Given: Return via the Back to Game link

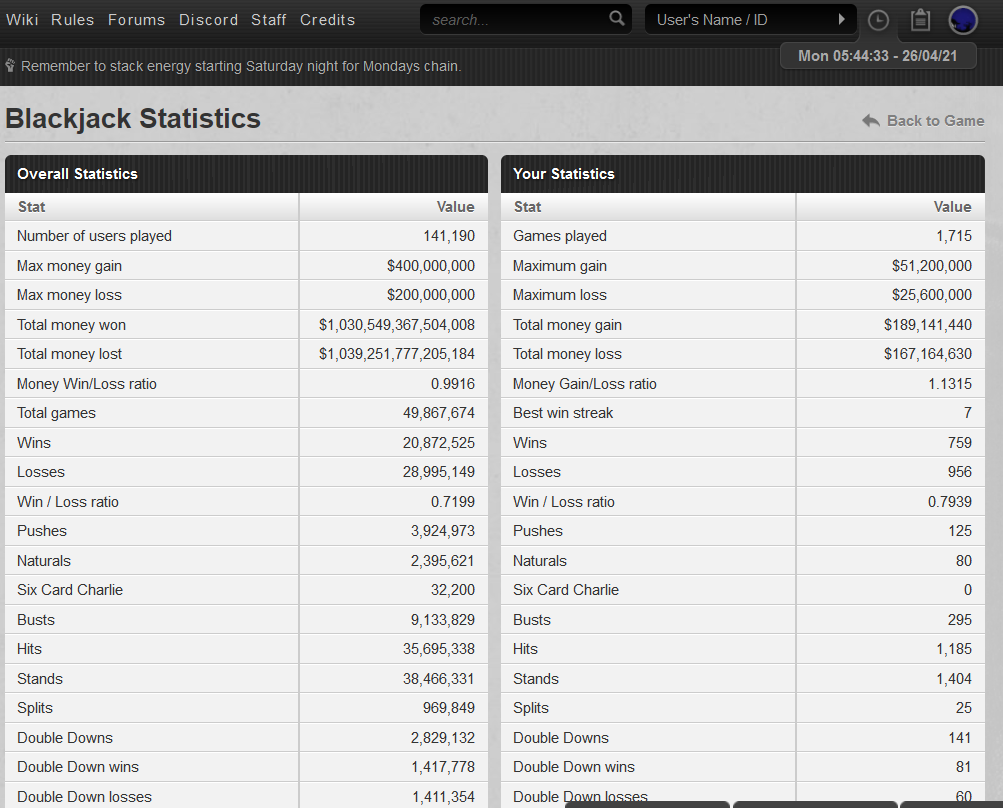Looking at the screenshot, I should [935, 121].
